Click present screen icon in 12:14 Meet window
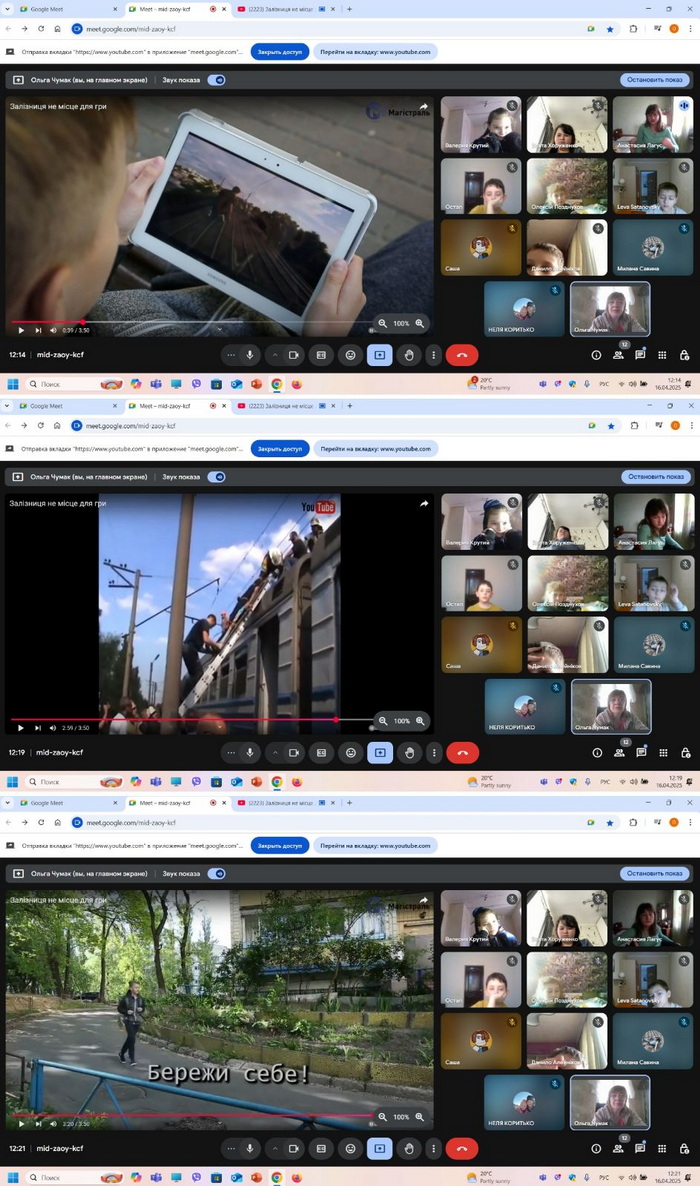This screenshot has height=1186, width=700. click(380, 355)
